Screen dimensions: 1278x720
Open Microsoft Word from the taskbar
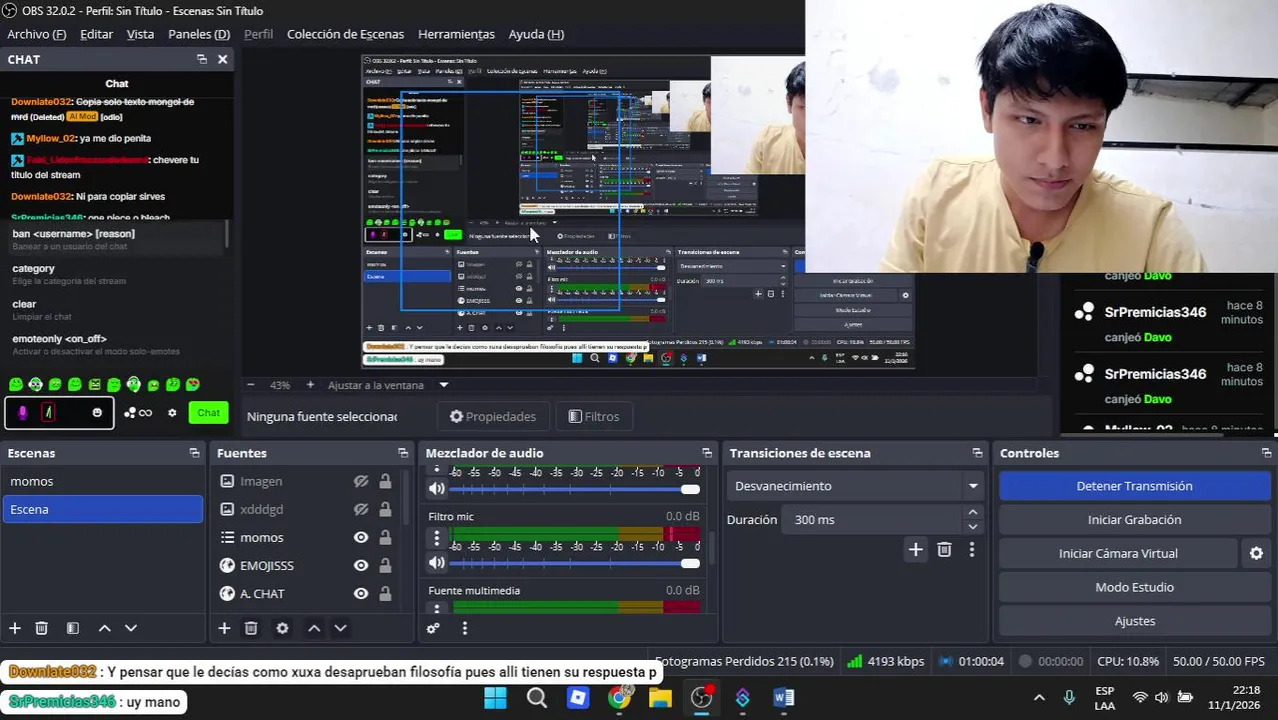pos(783,697)
